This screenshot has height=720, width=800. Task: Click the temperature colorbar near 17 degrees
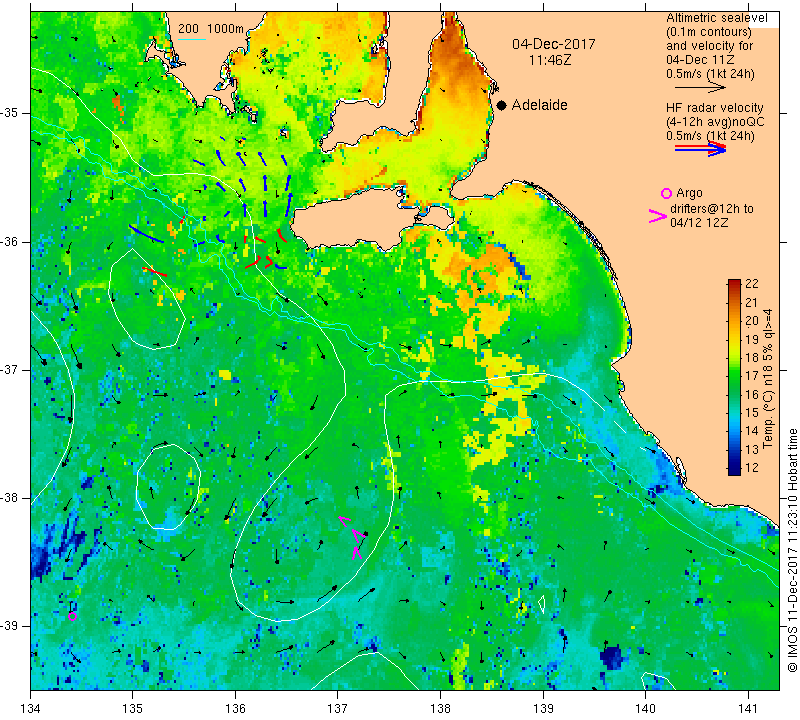pos(734,376)
